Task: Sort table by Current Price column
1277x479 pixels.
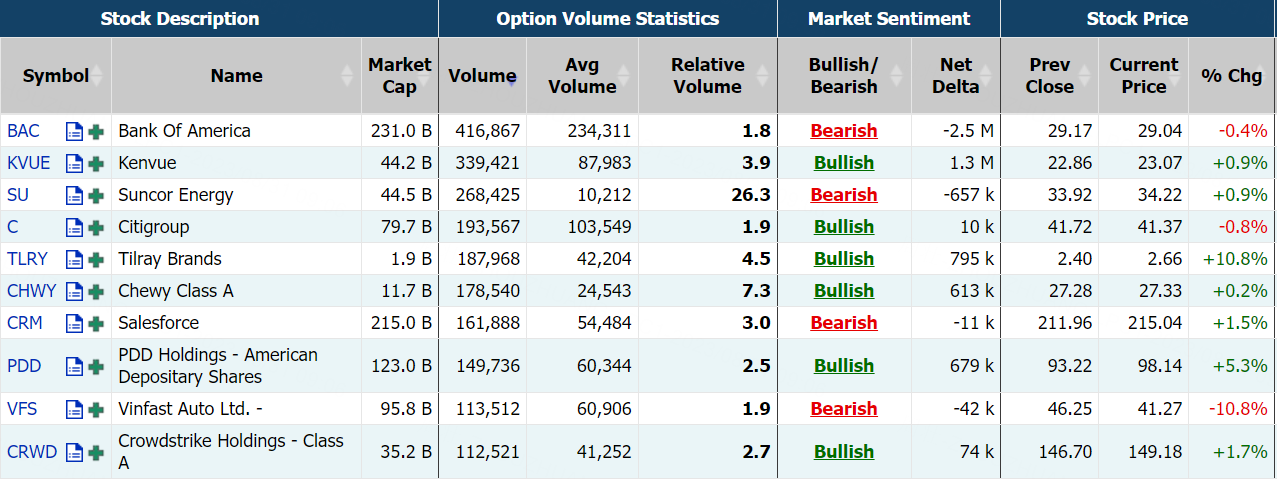Action: click(1143, 76)
